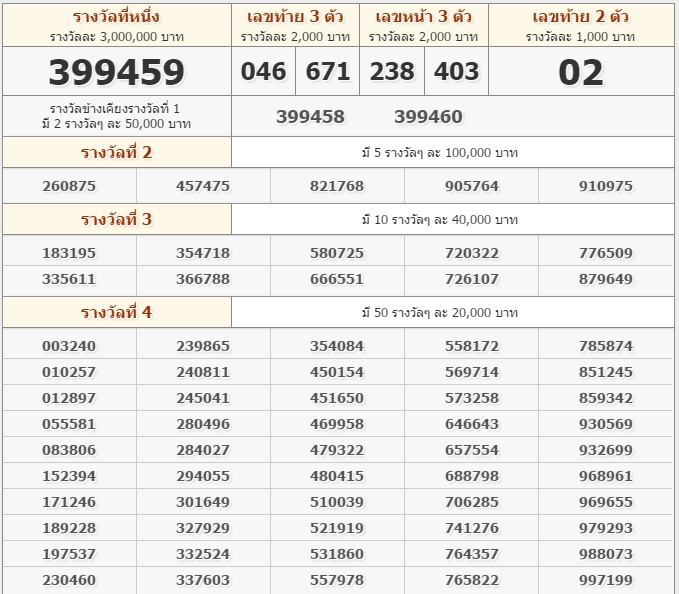Viewport: 679px width, 594px height.
Task: Select fourth prize number 354084
Action: [337, 346]
